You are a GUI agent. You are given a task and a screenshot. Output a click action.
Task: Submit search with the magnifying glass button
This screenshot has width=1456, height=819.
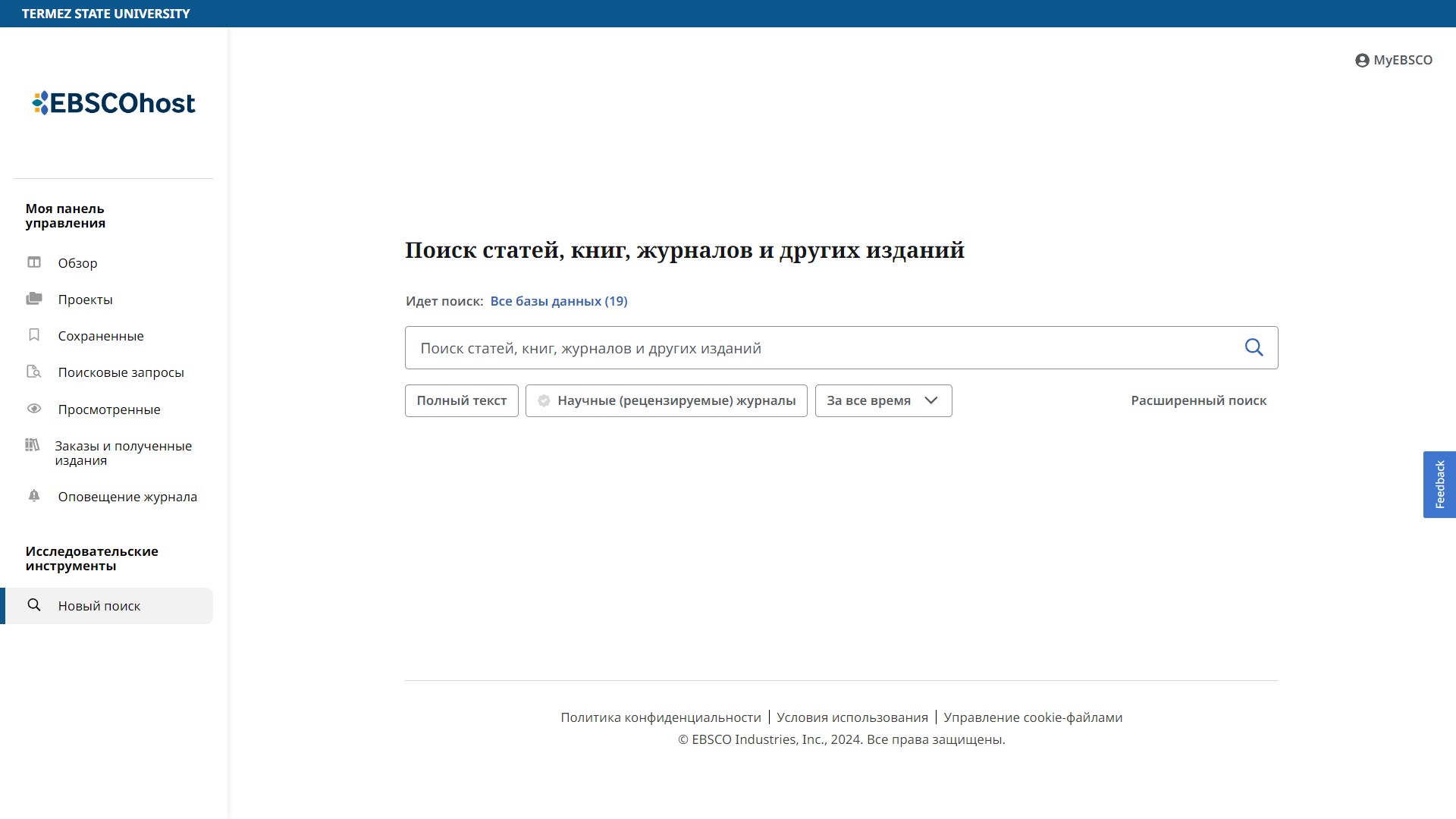click(x=1254, y=347)
